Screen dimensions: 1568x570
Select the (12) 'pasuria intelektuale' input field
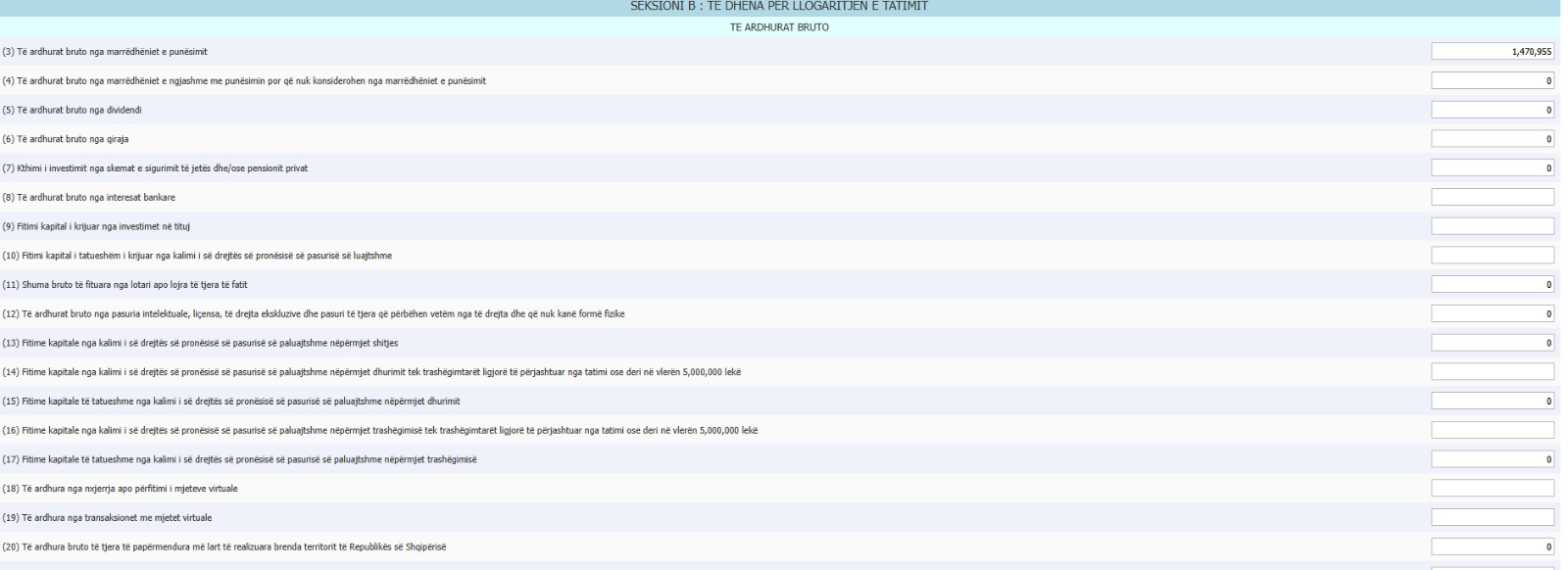pyautogui.click(x=1492, y=313)
